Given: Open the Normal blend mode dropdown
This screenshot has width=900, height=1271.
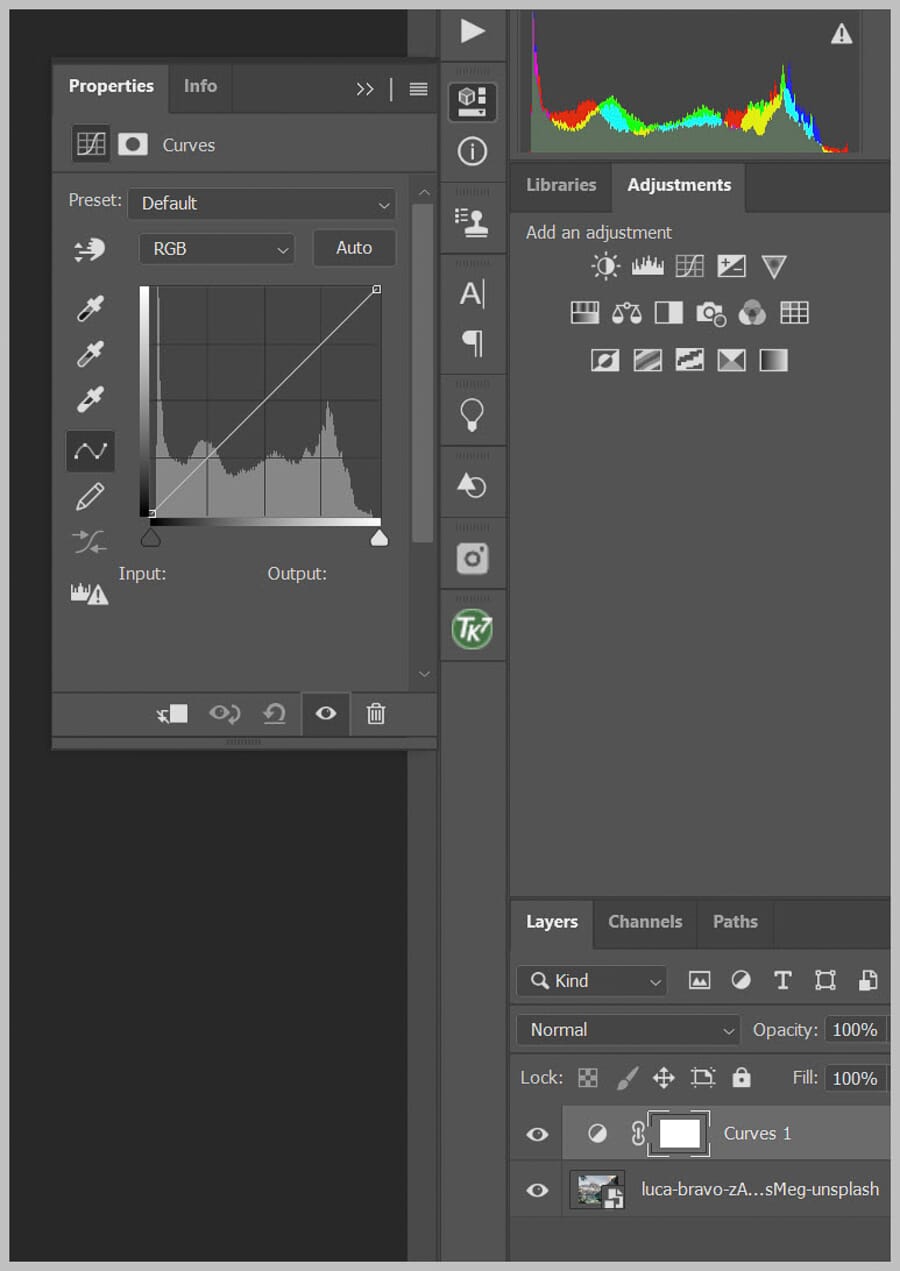Looking at the screenshot, I should [x=627, y=1029].
